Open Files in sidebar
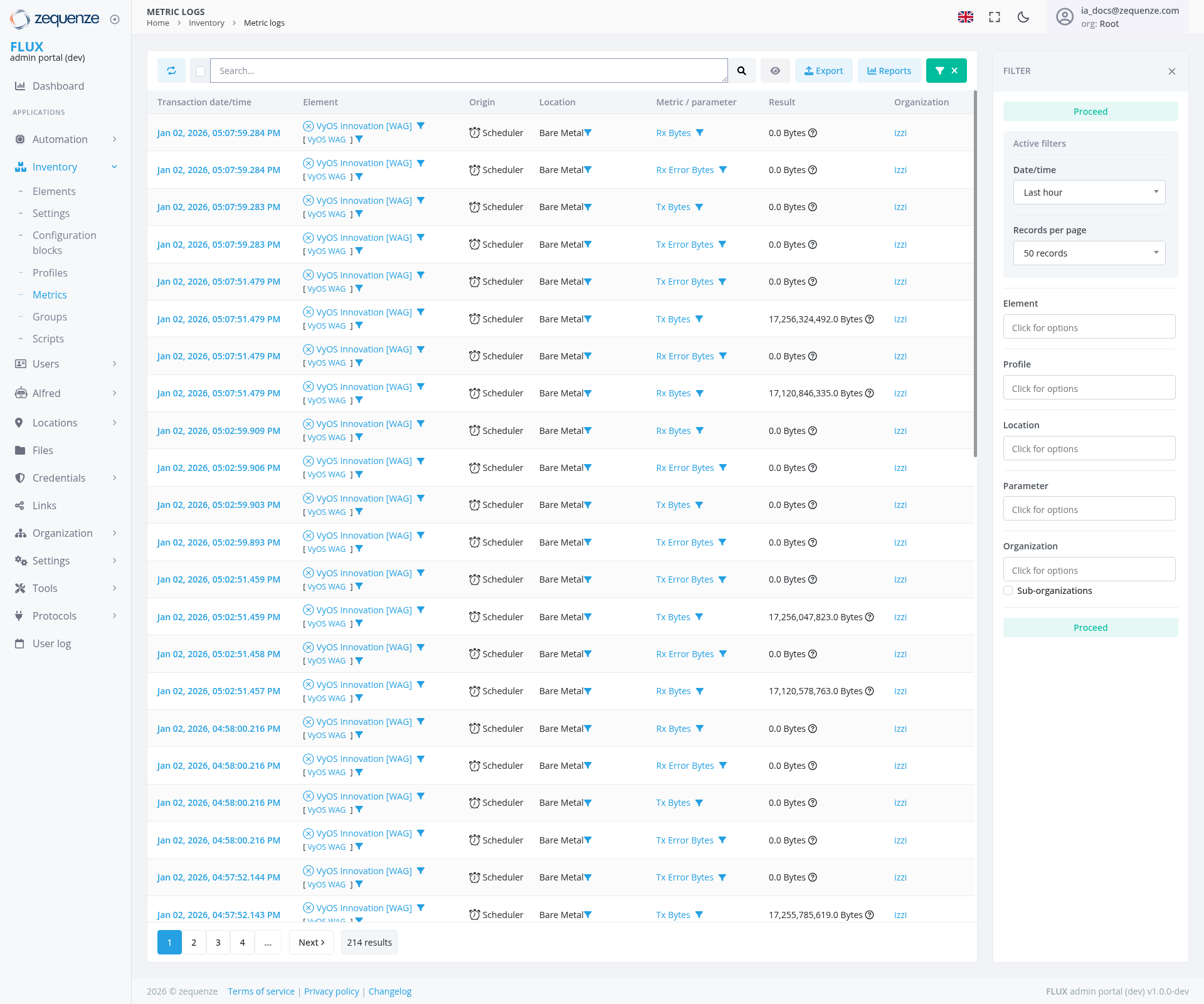 (43, 450)
